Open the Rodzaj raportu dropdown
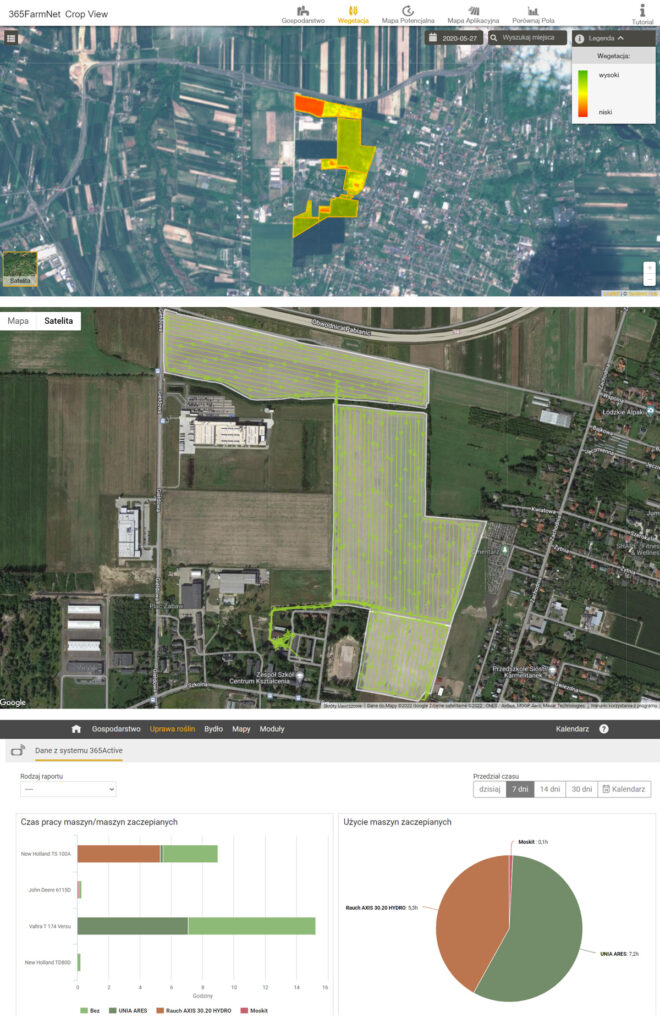The height and width of the screenshot is (1024, 660). (x=68, y=789)
